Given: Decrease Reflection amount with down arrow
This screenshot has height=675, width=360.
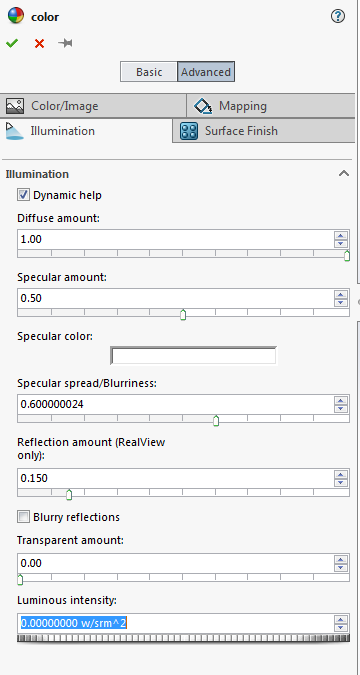Looking at the screenshot, I should [341, 483].
